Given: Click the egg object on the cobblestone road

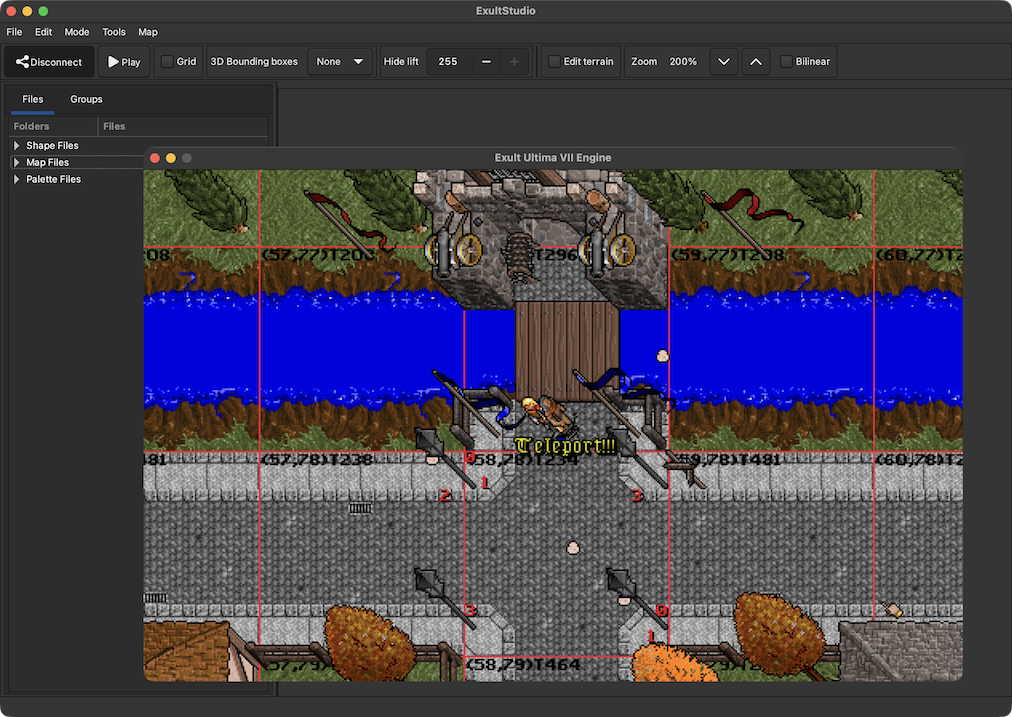Looking at the screenshot, I should coord(572,548).
